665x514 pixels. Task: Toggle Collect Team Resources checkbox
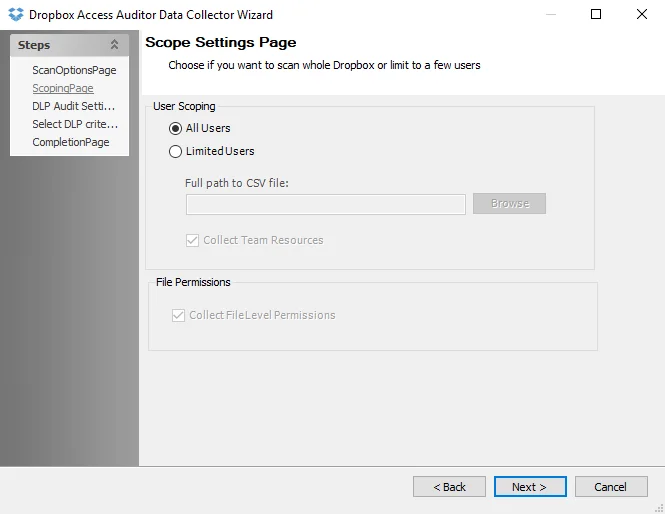tap(192, 240)
